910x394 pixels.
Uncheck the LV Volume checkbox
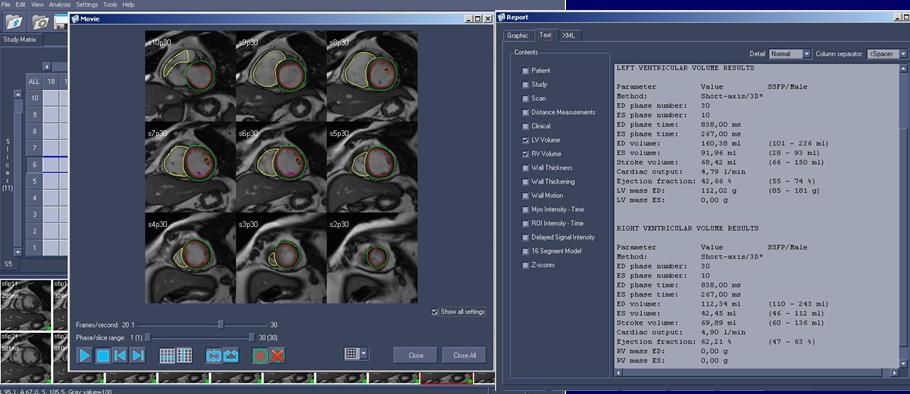pos(525,140)
